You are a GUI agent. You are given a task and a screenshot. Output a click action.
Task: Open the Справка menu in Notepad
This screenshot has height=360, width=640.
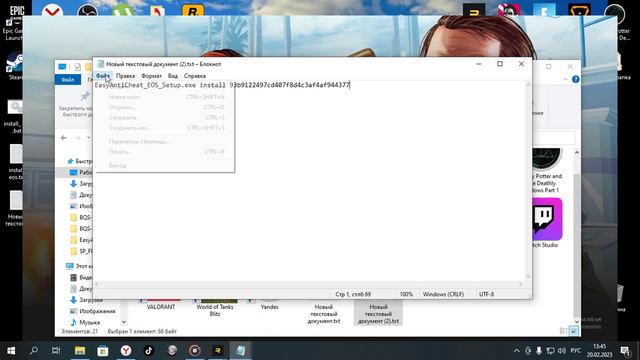click(195, 76)
